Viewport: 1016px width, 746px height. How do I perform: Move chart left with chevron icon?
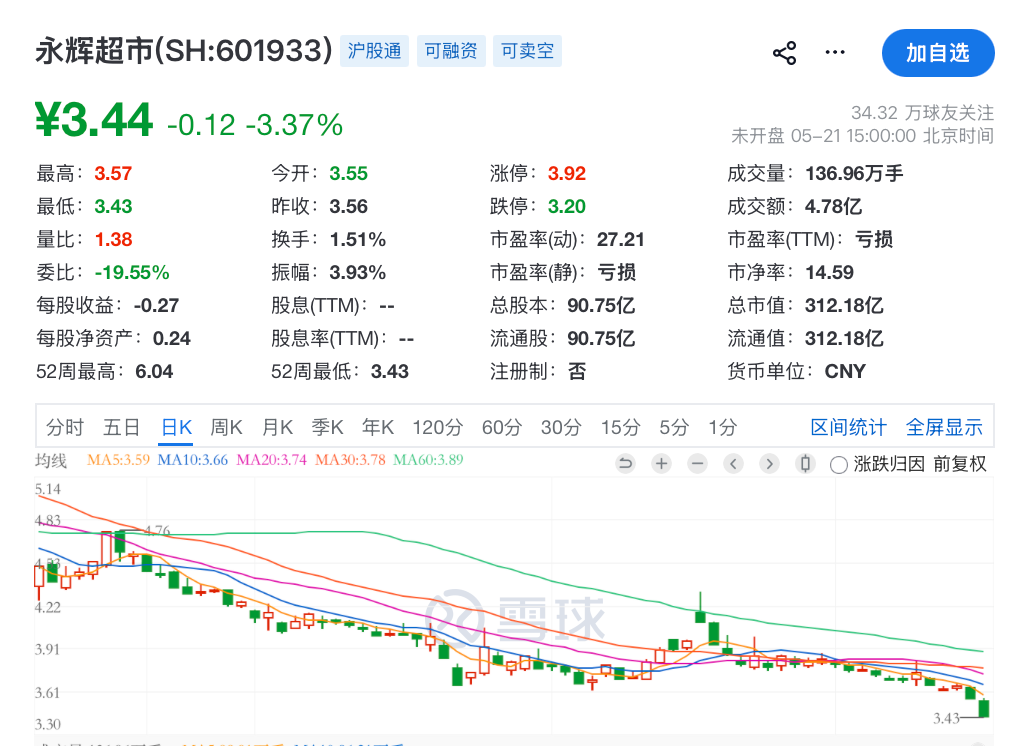[733, 463]
